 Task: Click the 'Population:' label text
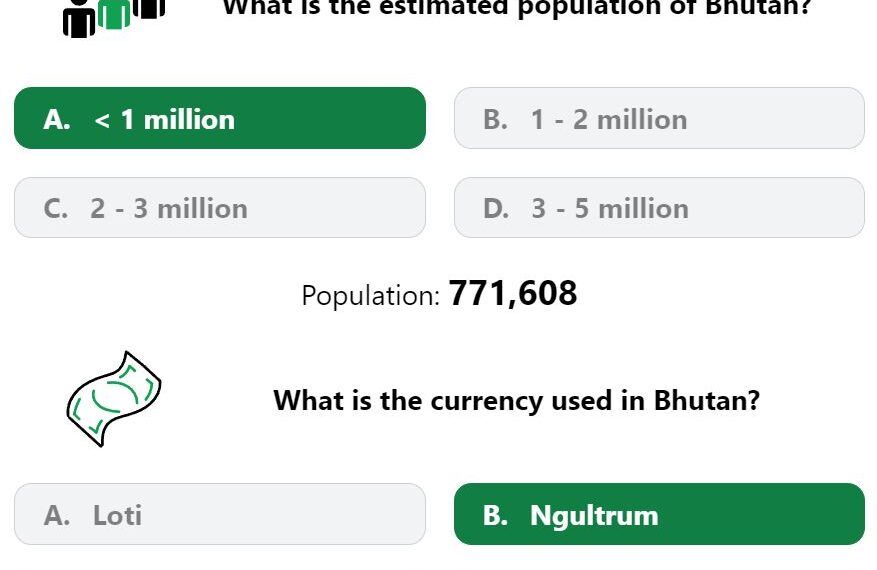point(371,295)
